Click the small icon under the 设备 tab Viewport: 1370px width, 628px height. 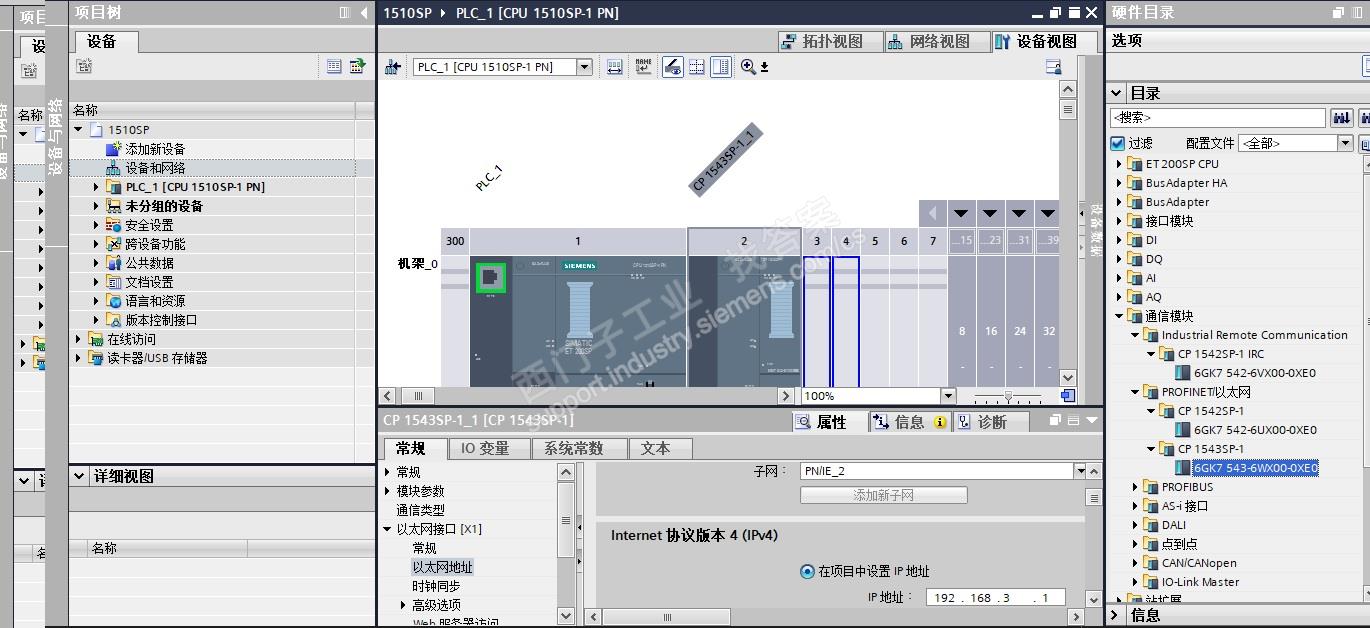pyautogui.click(x=84, y=66)
